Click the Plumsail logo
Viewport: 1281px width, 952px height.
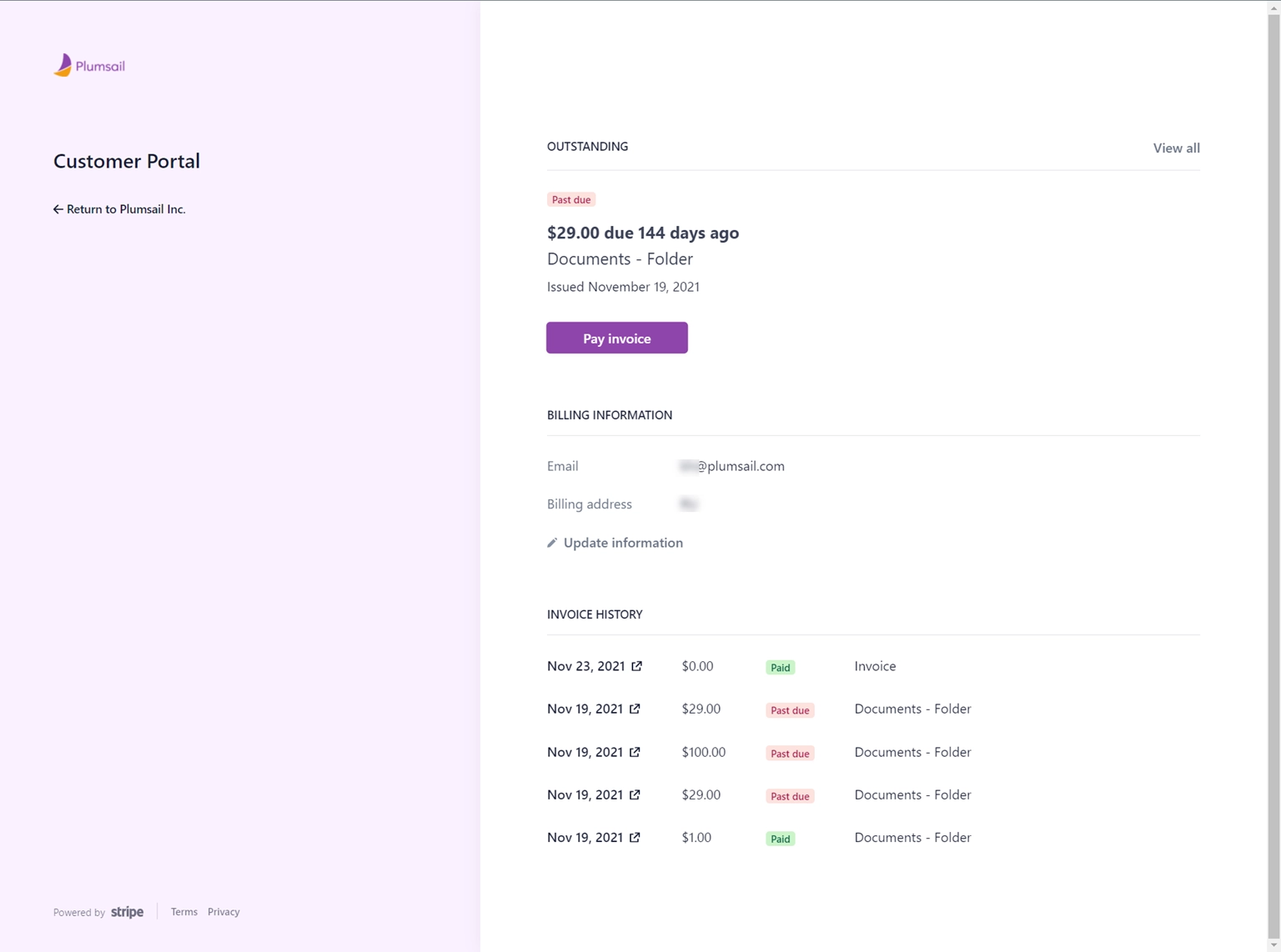point(89,66)
